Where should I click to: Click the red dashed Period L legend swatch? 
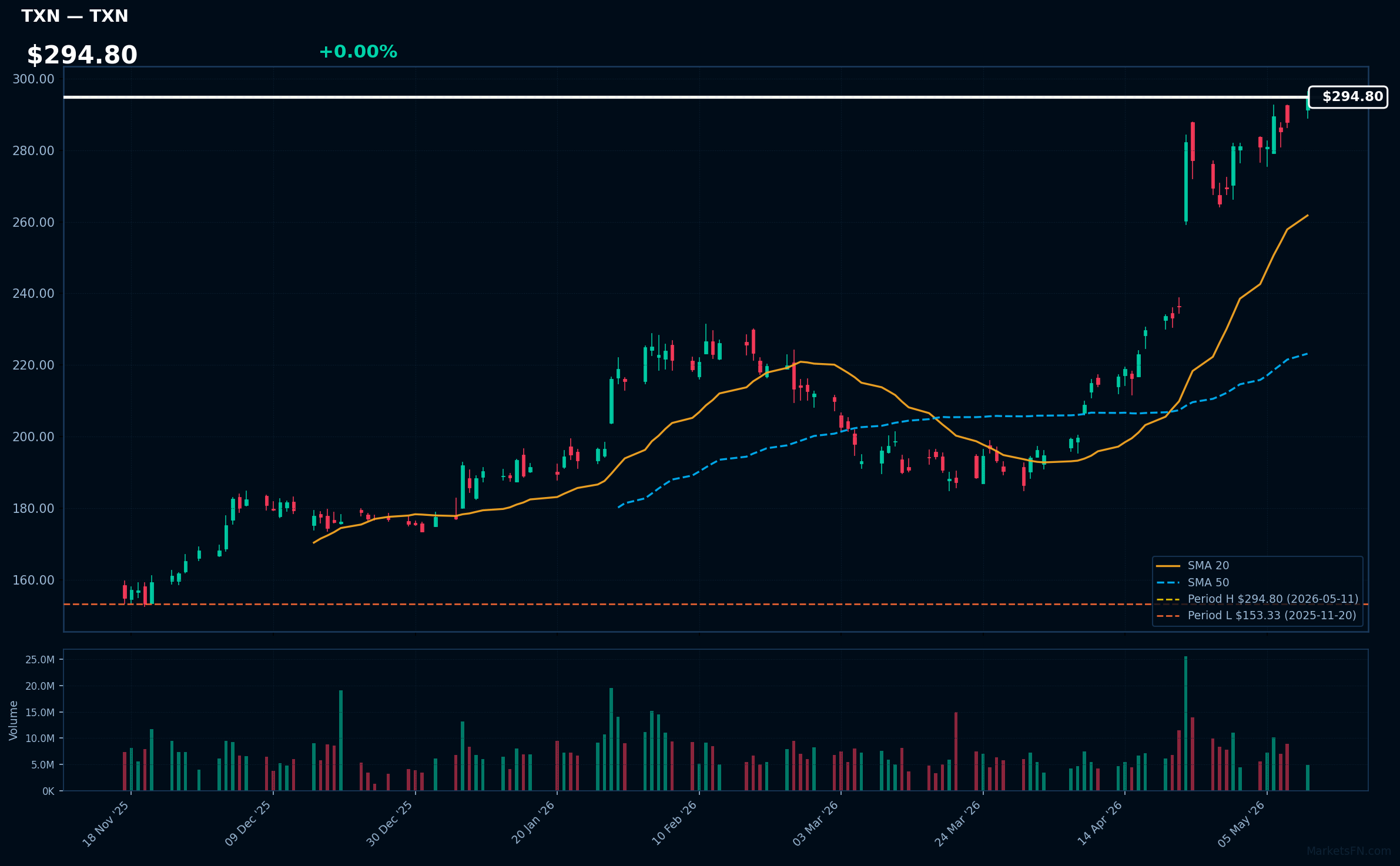(x=1168, y=616)
